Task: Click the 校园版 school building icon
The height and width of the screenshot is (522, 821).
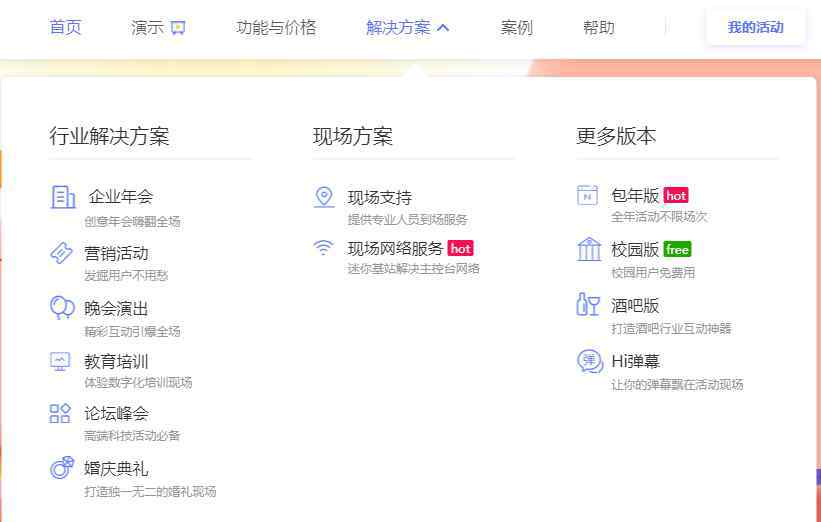Action: click(589, 249)
